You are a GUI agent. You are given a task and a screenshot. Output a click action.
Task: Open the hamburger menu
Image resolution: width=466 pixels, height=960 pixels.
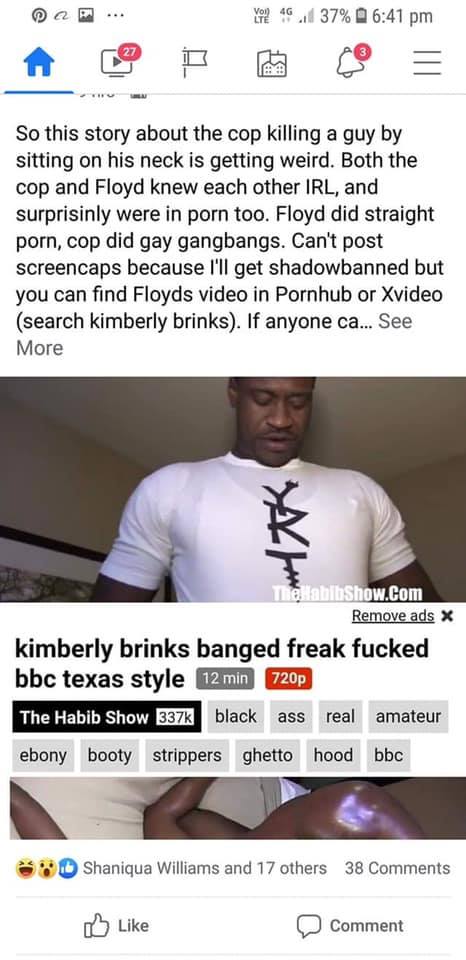[427, 63]
